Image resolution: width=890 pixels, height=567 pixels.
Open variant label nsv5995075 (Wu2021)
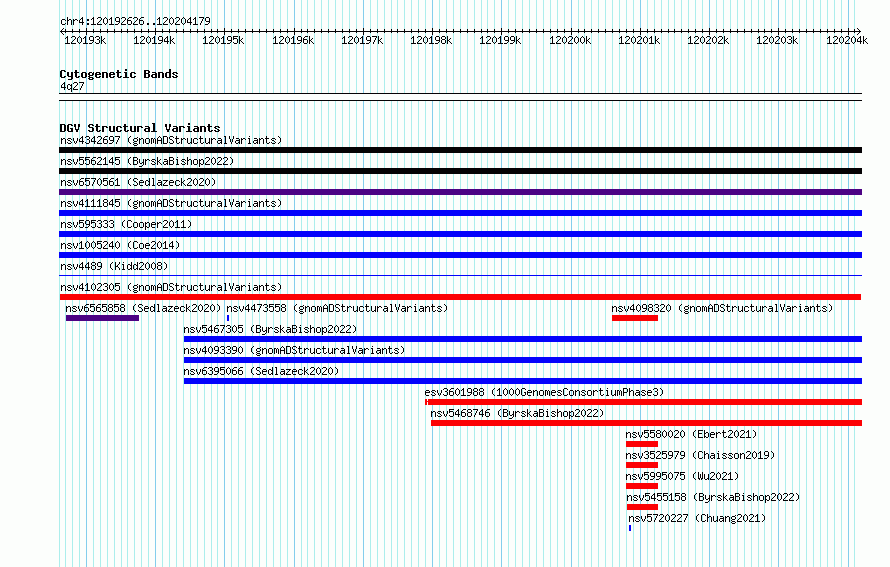pyautogui.click(x=682, y=476)
